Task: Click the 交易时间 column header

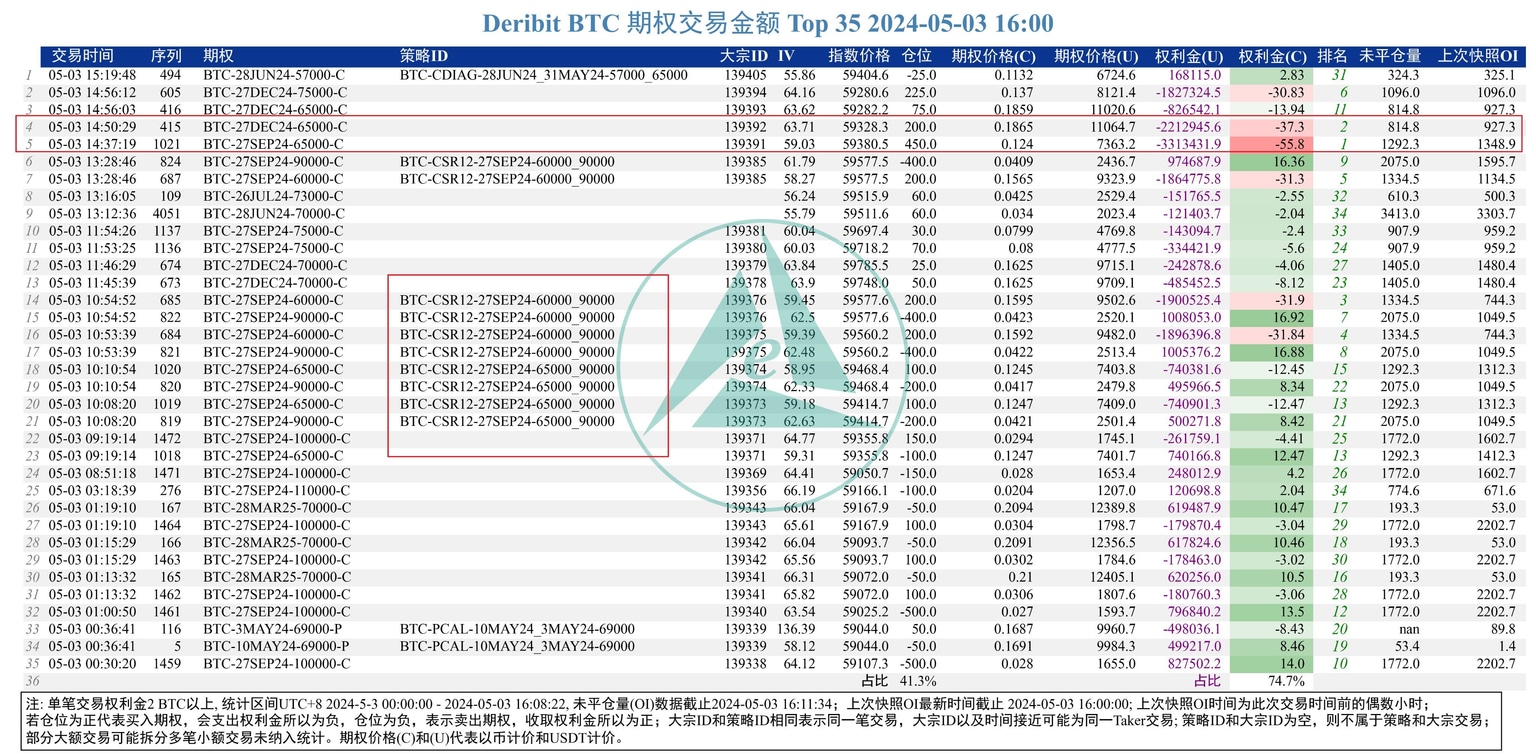Action: [82, 56]
